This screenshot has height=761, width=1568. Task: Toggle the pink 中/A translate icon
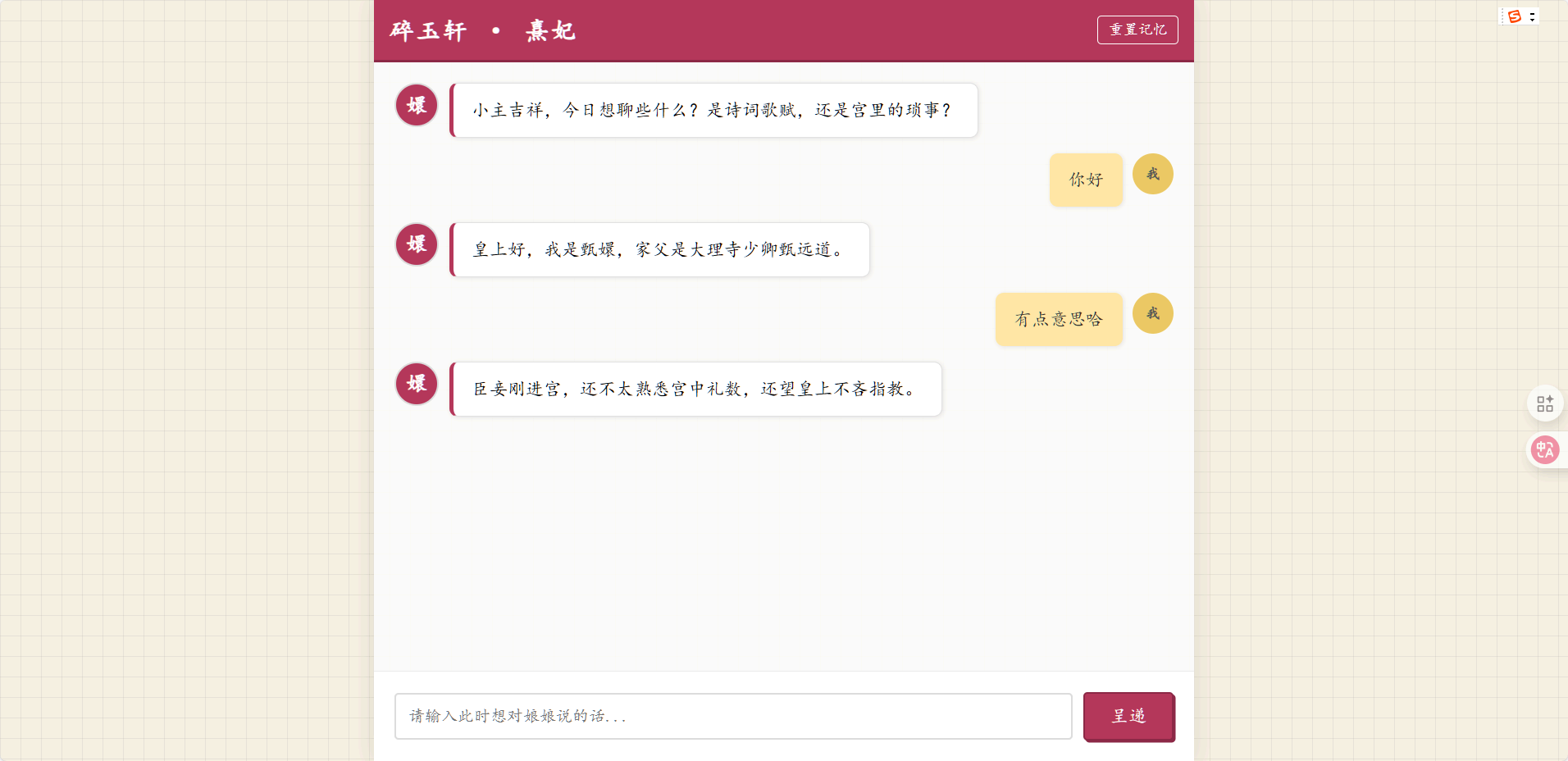pos(1545,449)
